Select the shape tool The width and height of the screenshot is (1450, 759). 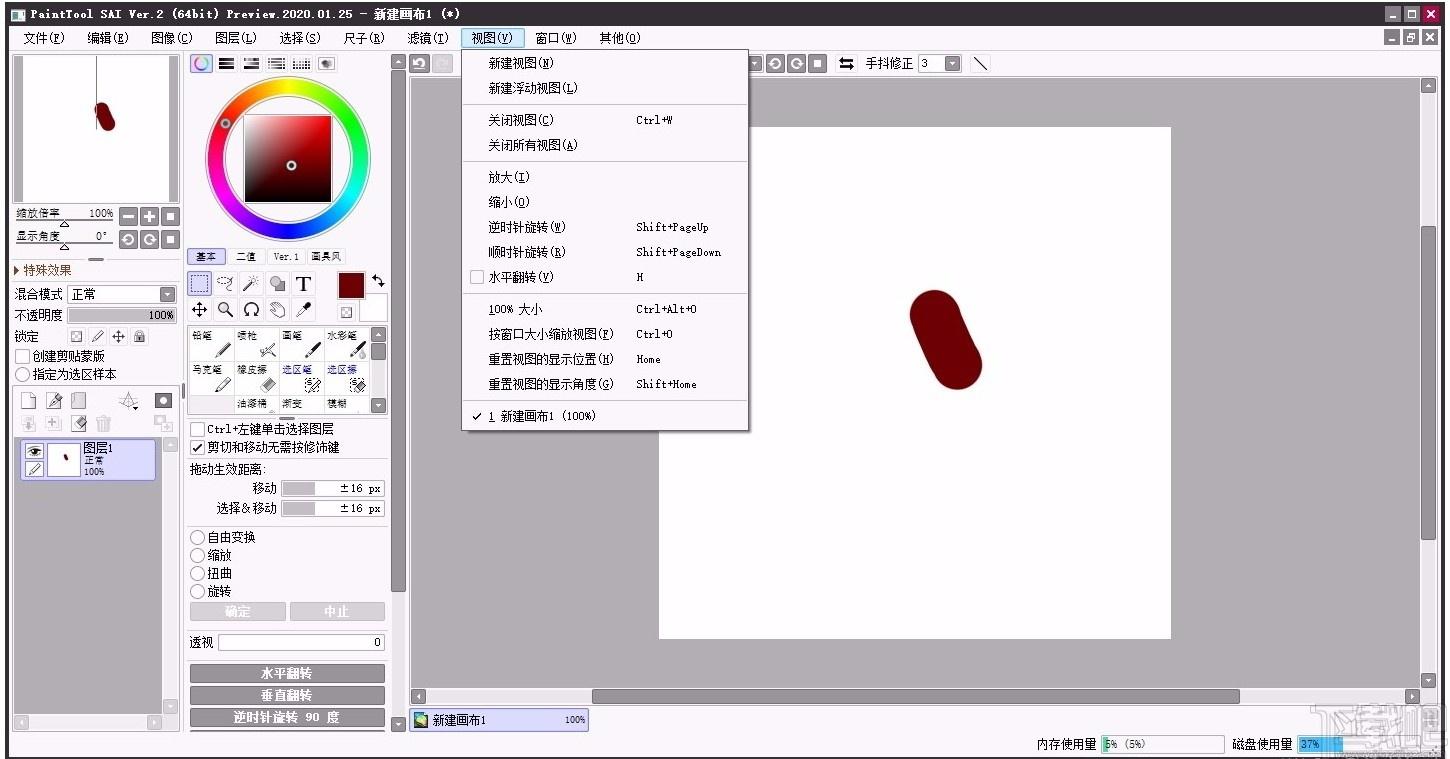[278, 283]
